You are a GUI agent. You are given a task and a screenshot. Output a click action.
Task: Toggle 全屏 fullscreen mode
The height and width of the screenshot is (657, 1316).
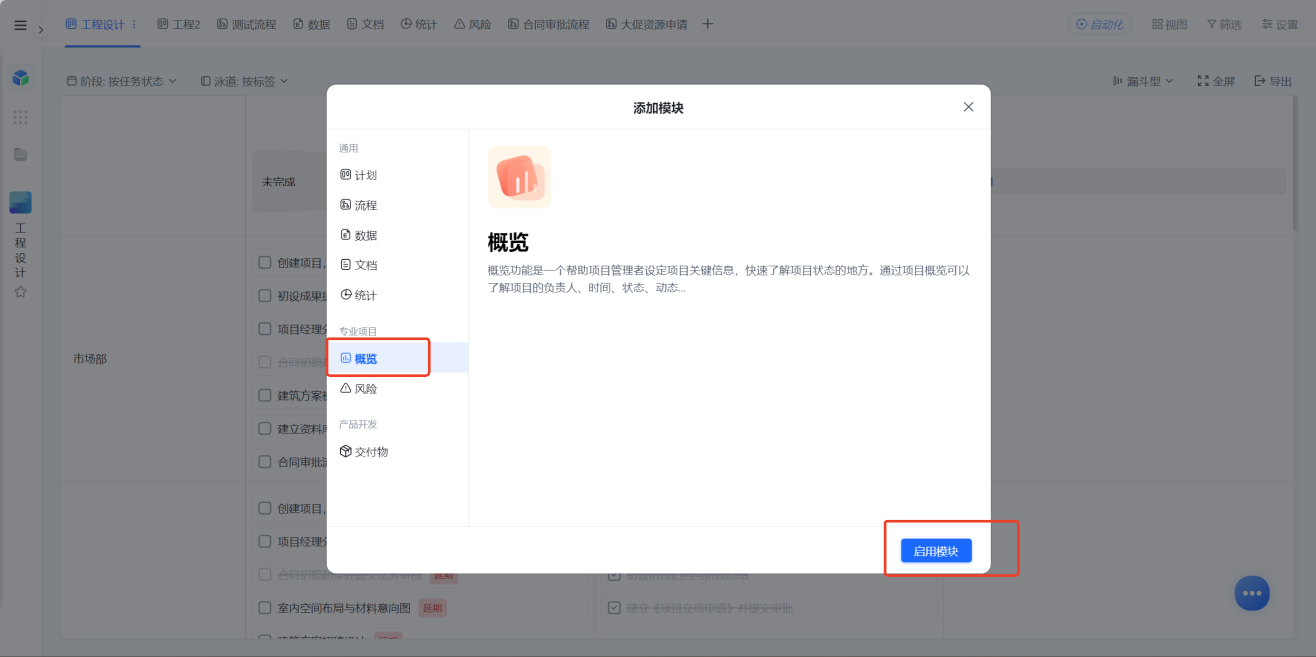click(x=1216, y=81)
